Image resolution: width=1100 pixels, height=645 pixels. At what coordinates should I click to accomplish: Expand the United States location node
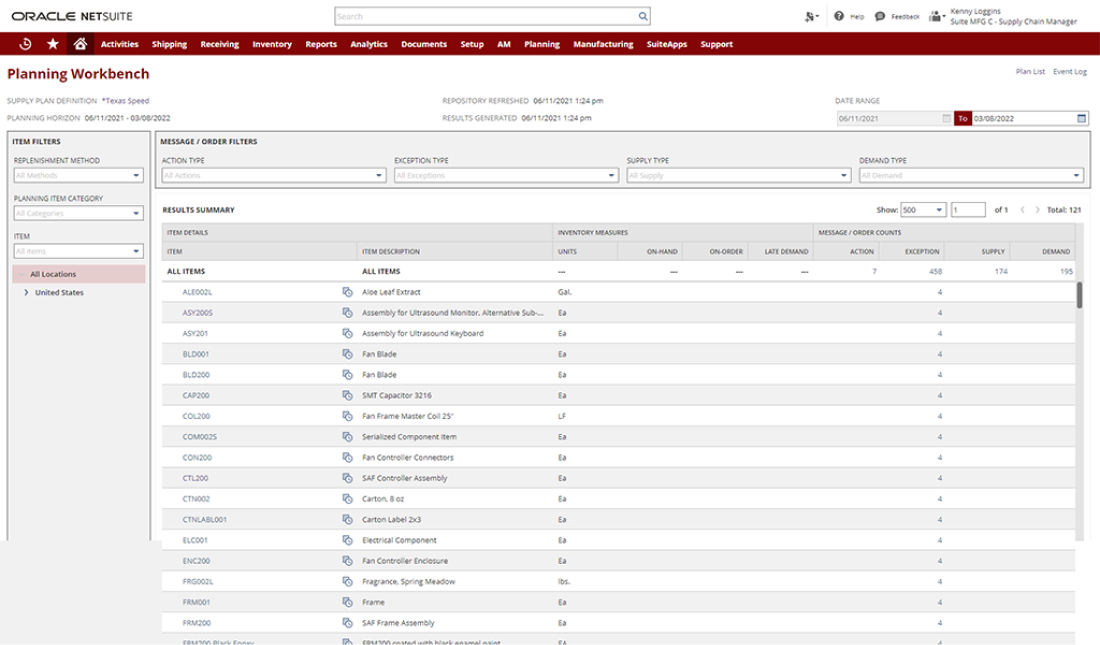coord(25,293)
